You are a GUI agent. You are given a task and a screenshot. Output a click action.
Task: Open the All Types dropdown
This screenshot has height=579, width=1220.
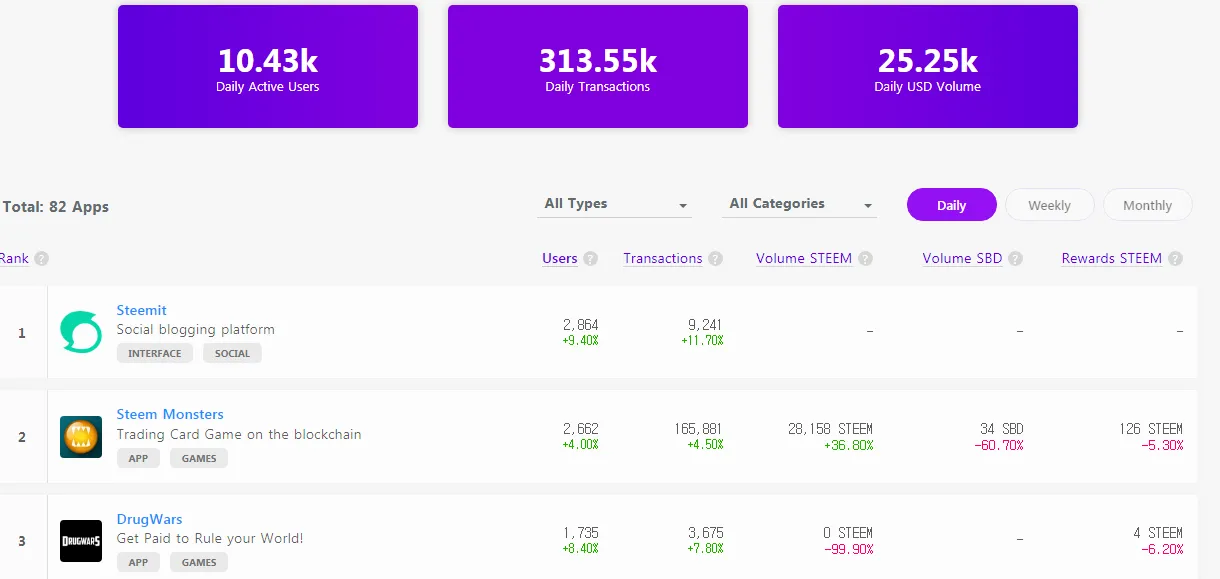point(614,204)
